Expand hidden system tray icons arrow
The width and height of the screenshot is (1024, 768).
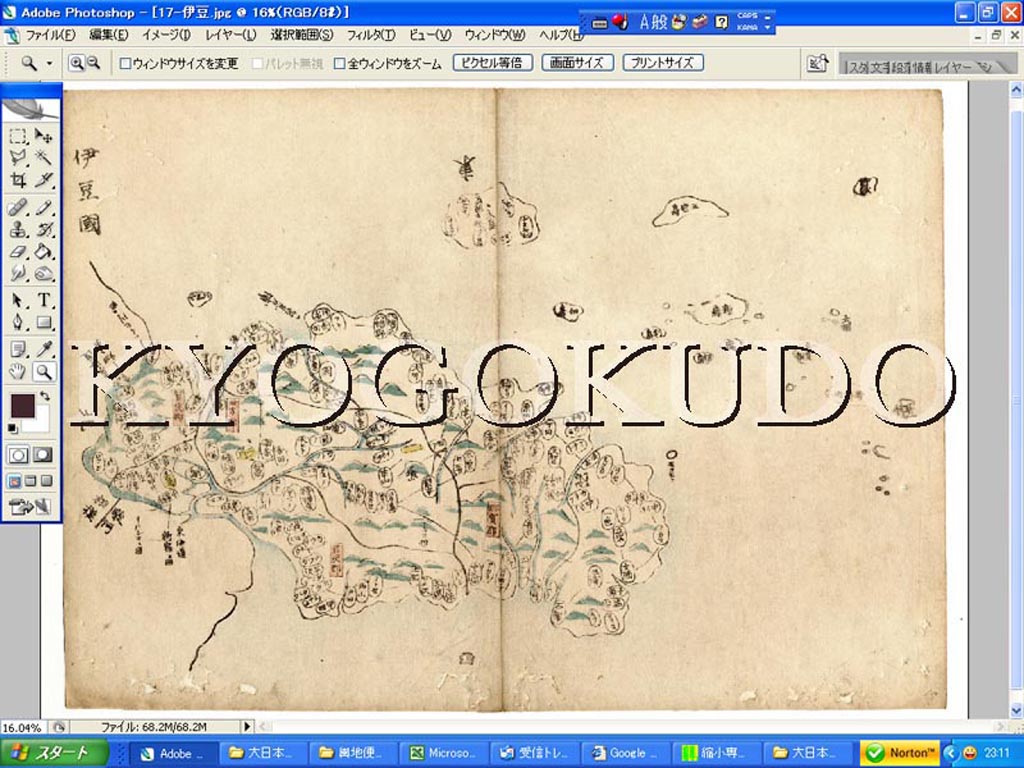click(950, 753)
